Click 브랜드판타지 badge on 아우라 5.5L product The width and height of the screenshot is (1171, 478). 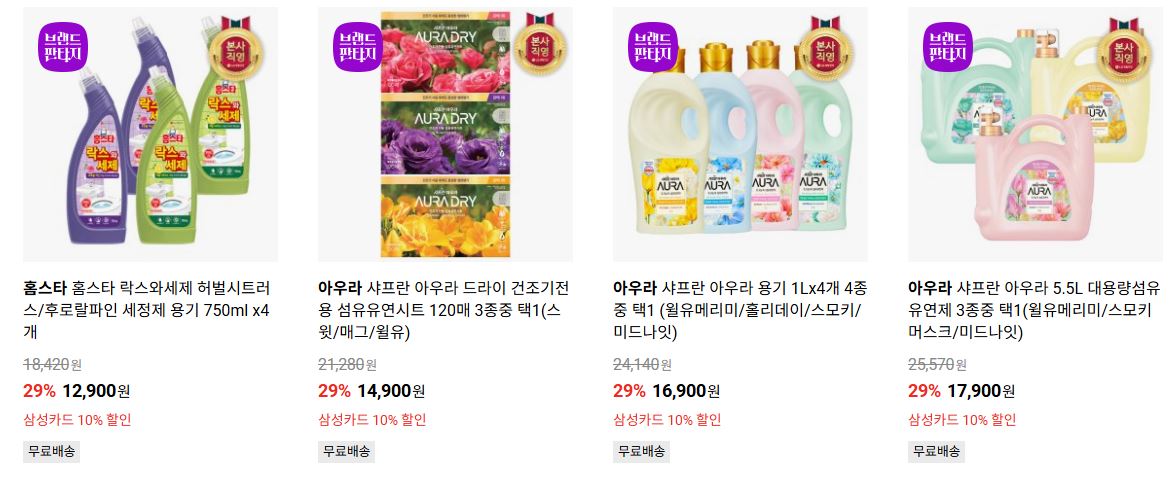[x=948, y=47]
